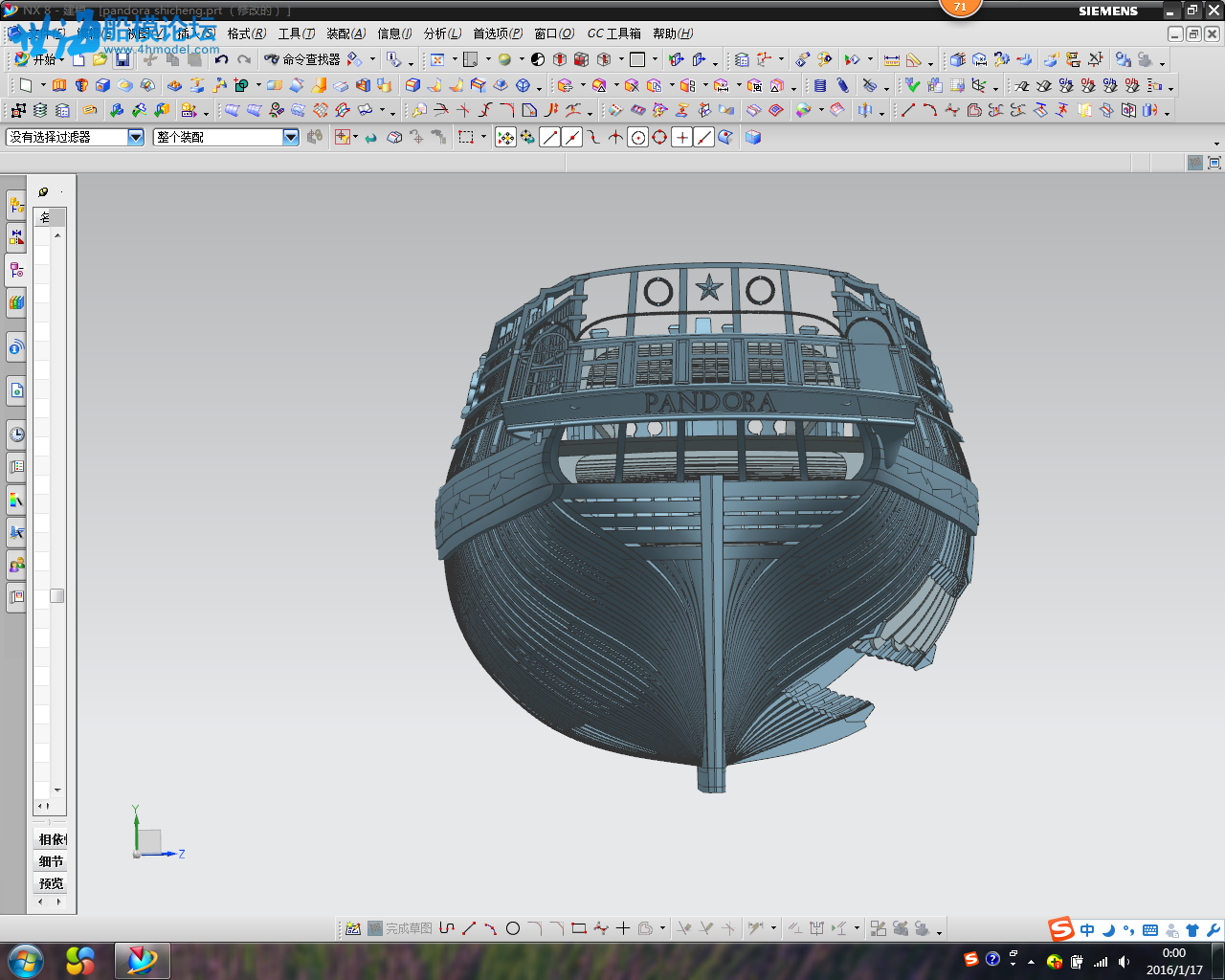Click the Unite boolean icon
Screen dimensions: 1225x980
pyautogui.click(x=240, y=85)
